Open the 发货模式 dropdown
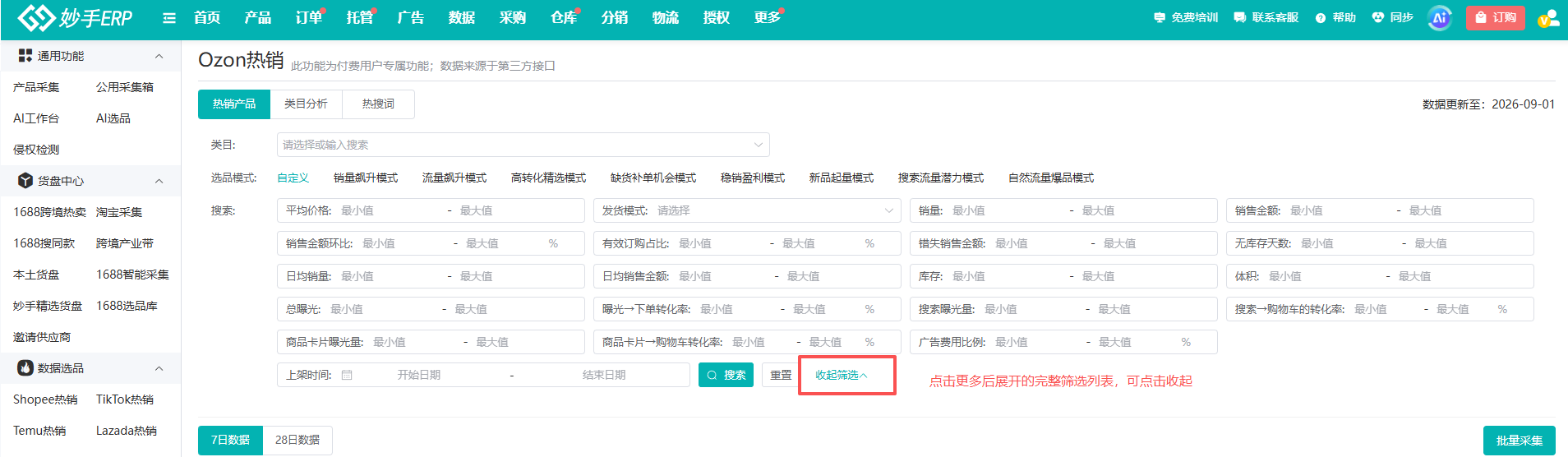 747,210
